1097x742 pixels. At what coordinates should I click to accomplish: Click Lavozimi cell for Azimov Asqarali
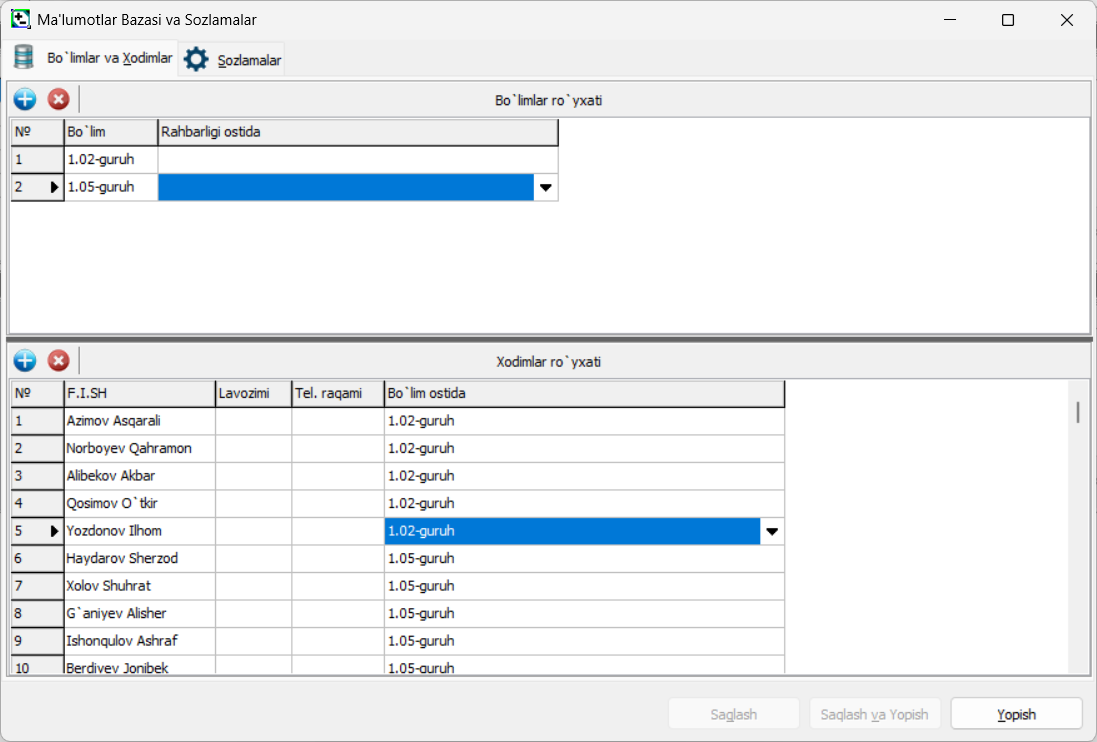pos(254,421)
